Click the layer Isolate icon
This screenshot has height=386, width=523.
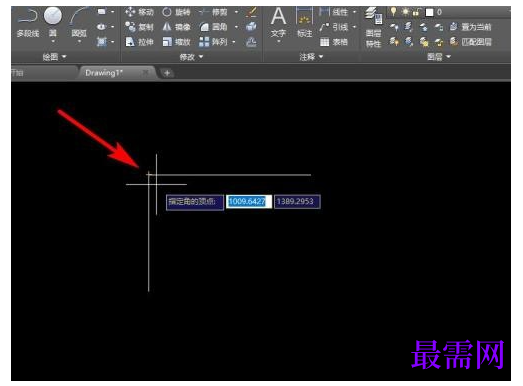tap(408, 27)
